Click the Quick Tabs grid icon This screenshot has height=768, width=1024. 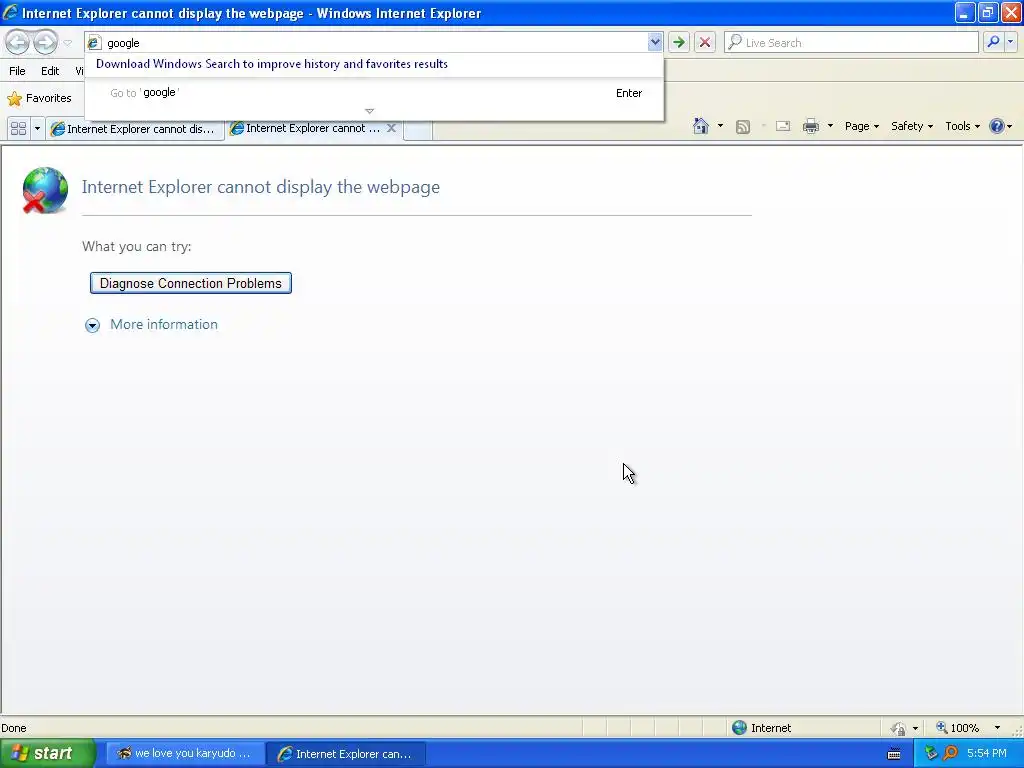click(x=18, y=129)
